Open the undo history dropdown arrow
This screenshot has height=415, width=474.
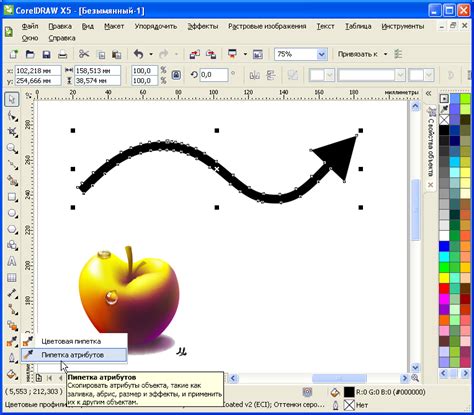(x=151, y=54)
